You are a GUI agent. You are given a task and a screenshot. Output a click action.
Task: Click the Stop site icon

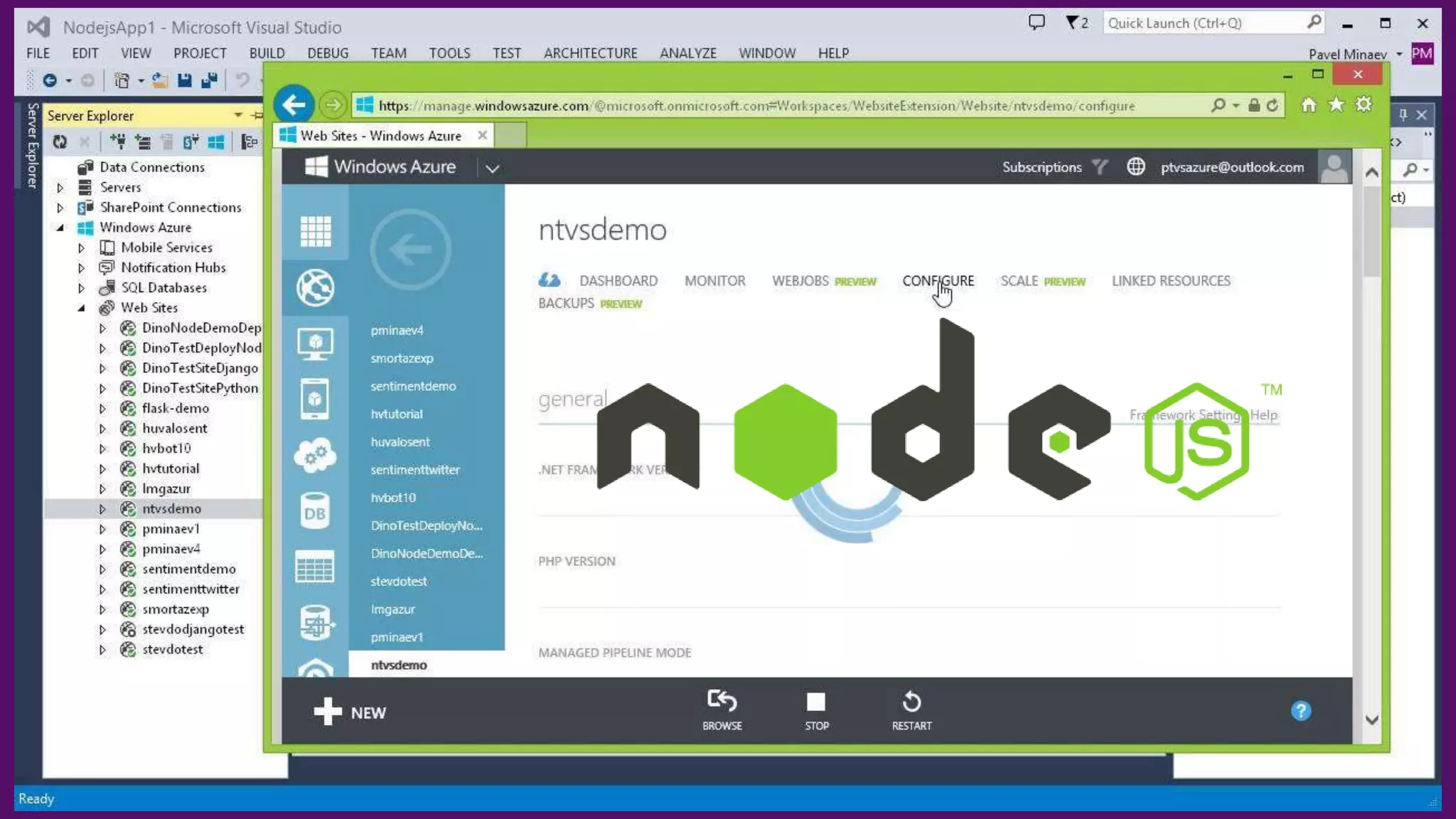(816, 702)
